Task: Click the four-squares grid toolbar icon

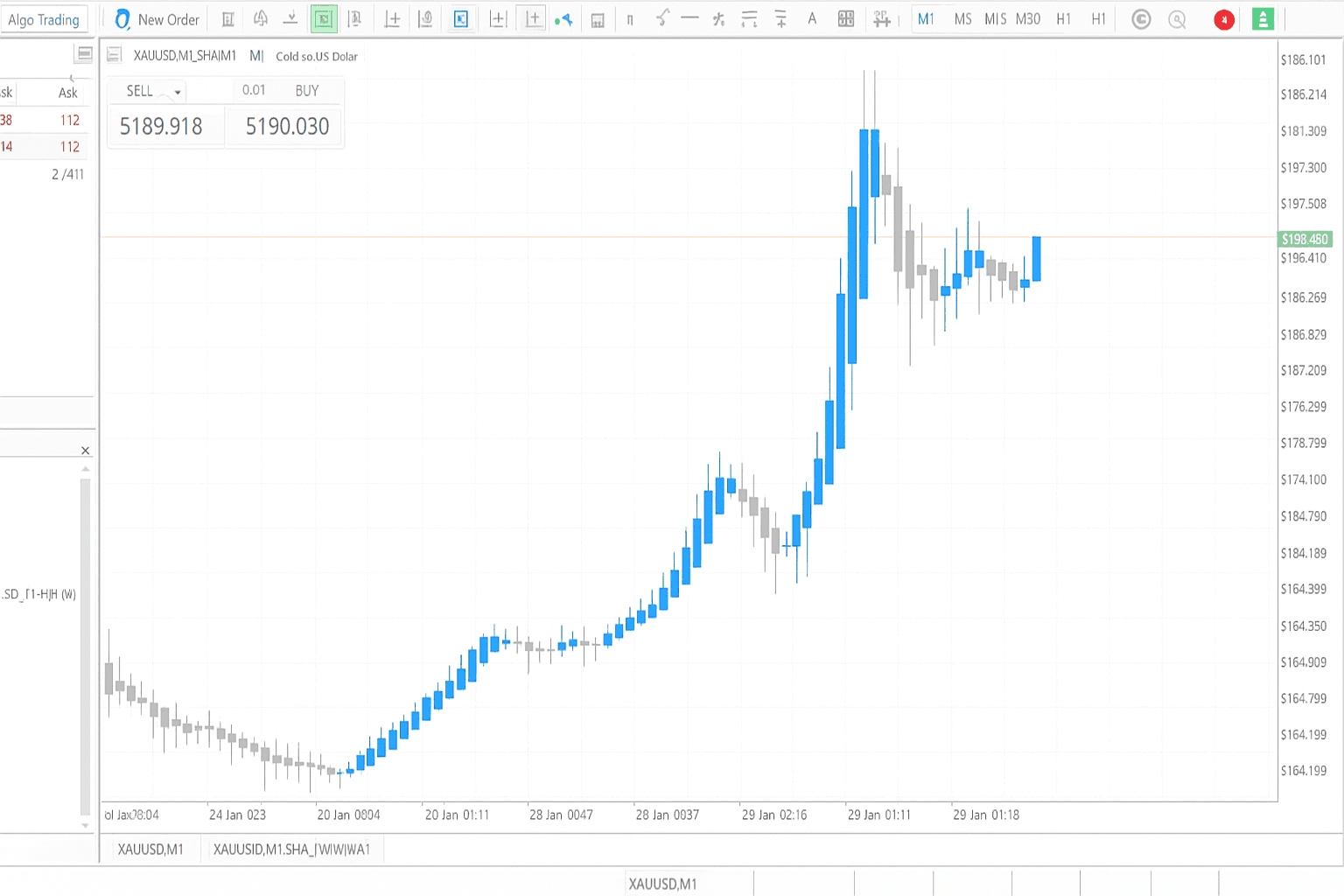Action: pyautogui.click(x=846, y=19)
